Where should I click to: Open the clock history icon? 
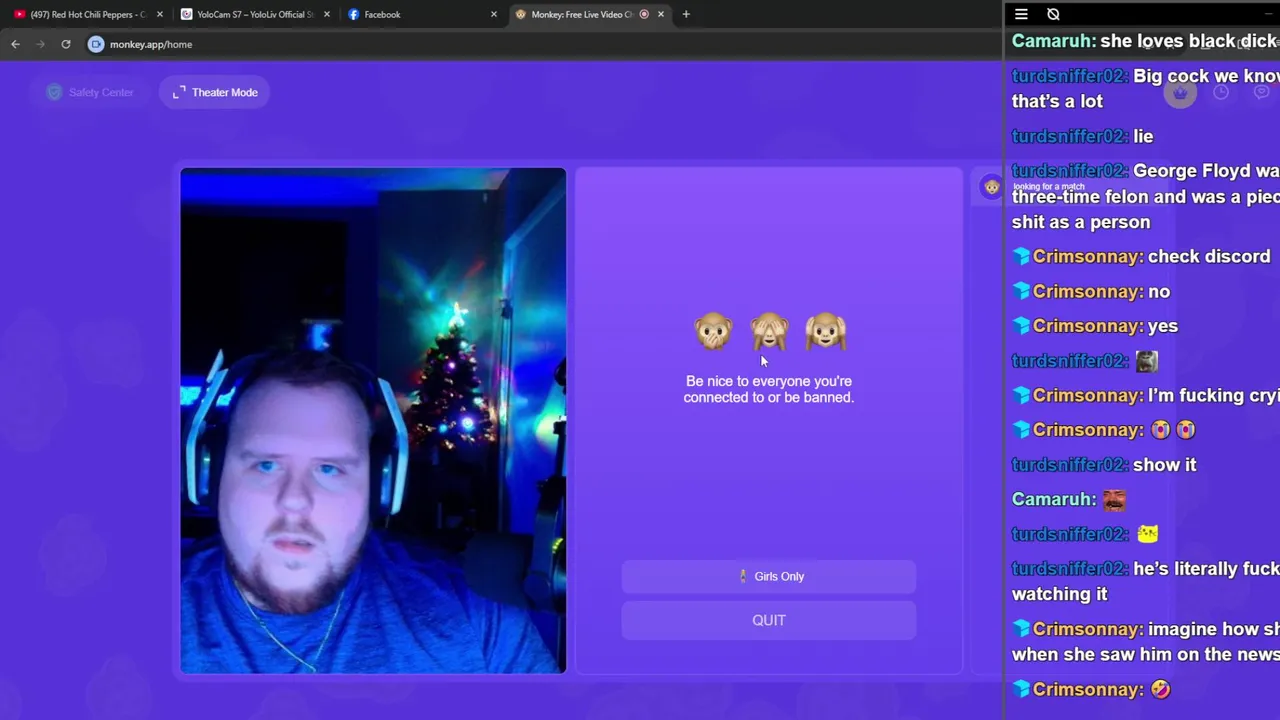click(x=1221, y=92)
